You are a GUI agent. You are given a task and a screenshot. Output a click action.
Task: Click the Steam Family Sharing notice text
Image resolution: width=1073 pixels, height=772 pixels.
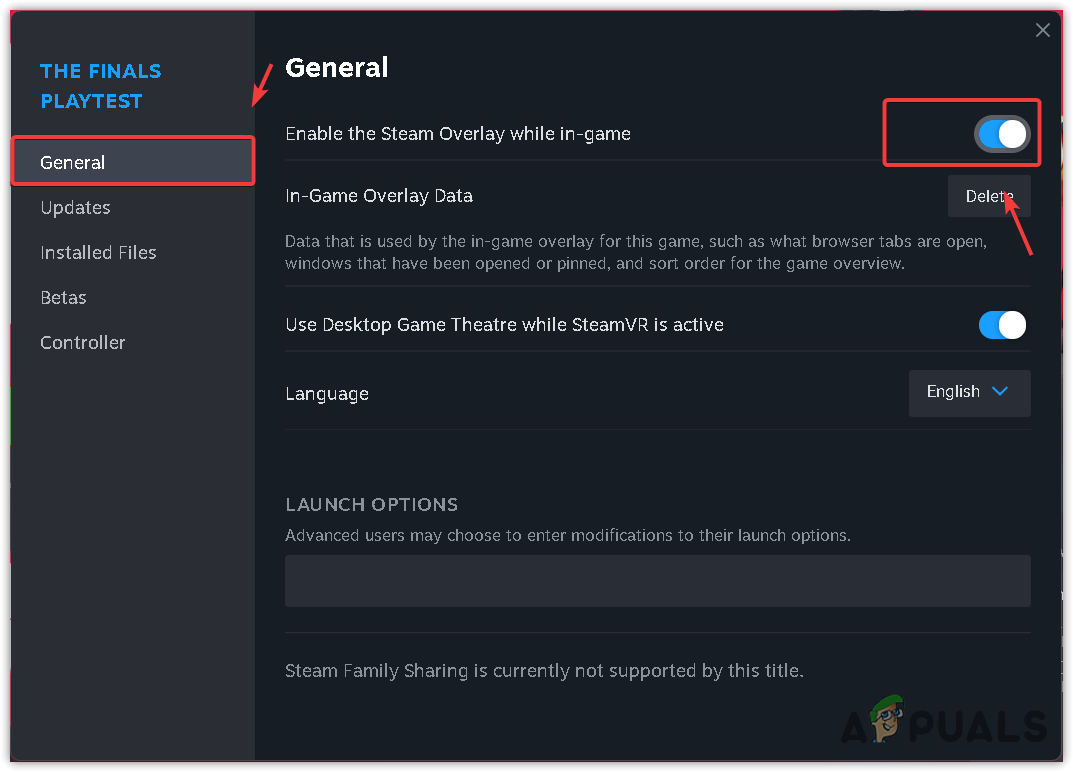[x=544, y=671]
